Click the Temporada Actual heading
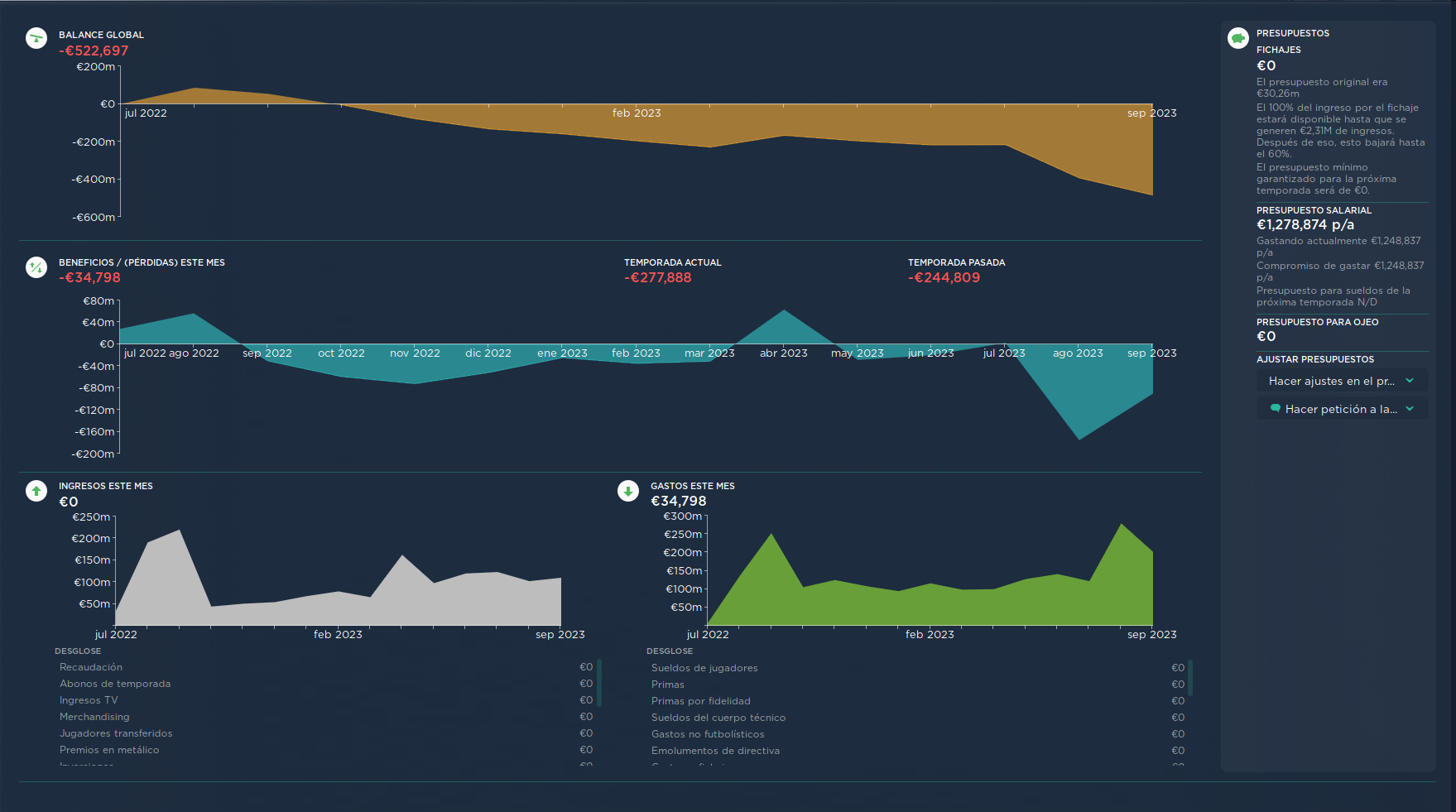 (672, 262)
